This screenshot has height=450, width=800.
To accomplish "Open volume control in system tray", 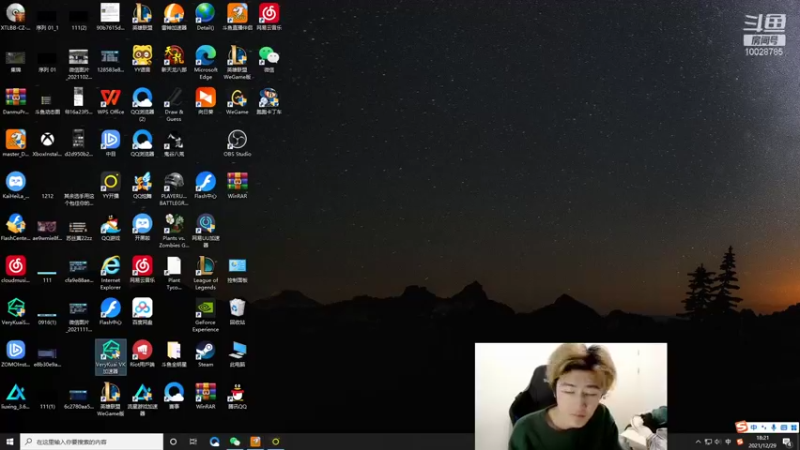I will click(x=718, y=442).
